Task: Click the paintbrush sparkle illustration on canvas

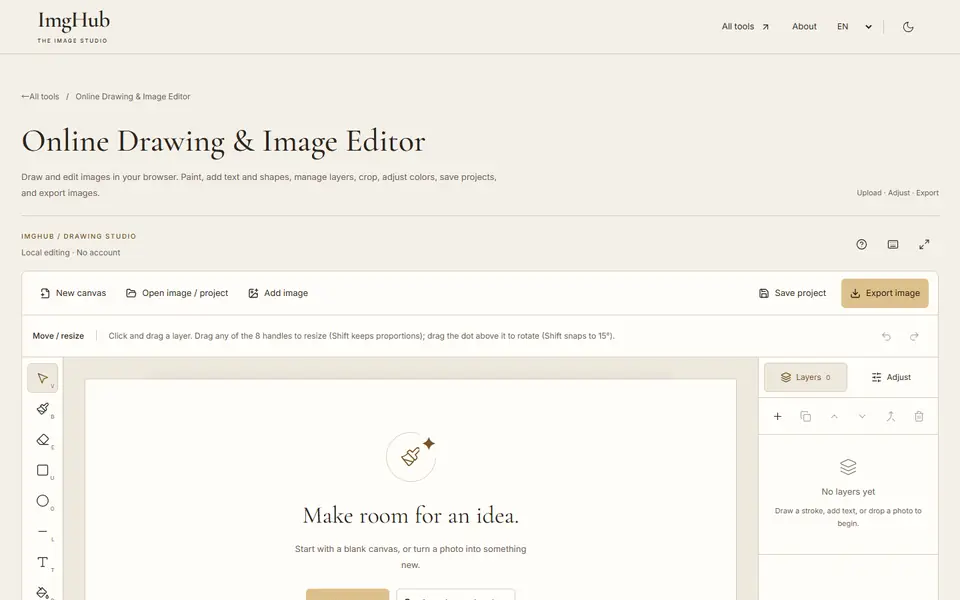Action: click(x=411, y=456)
